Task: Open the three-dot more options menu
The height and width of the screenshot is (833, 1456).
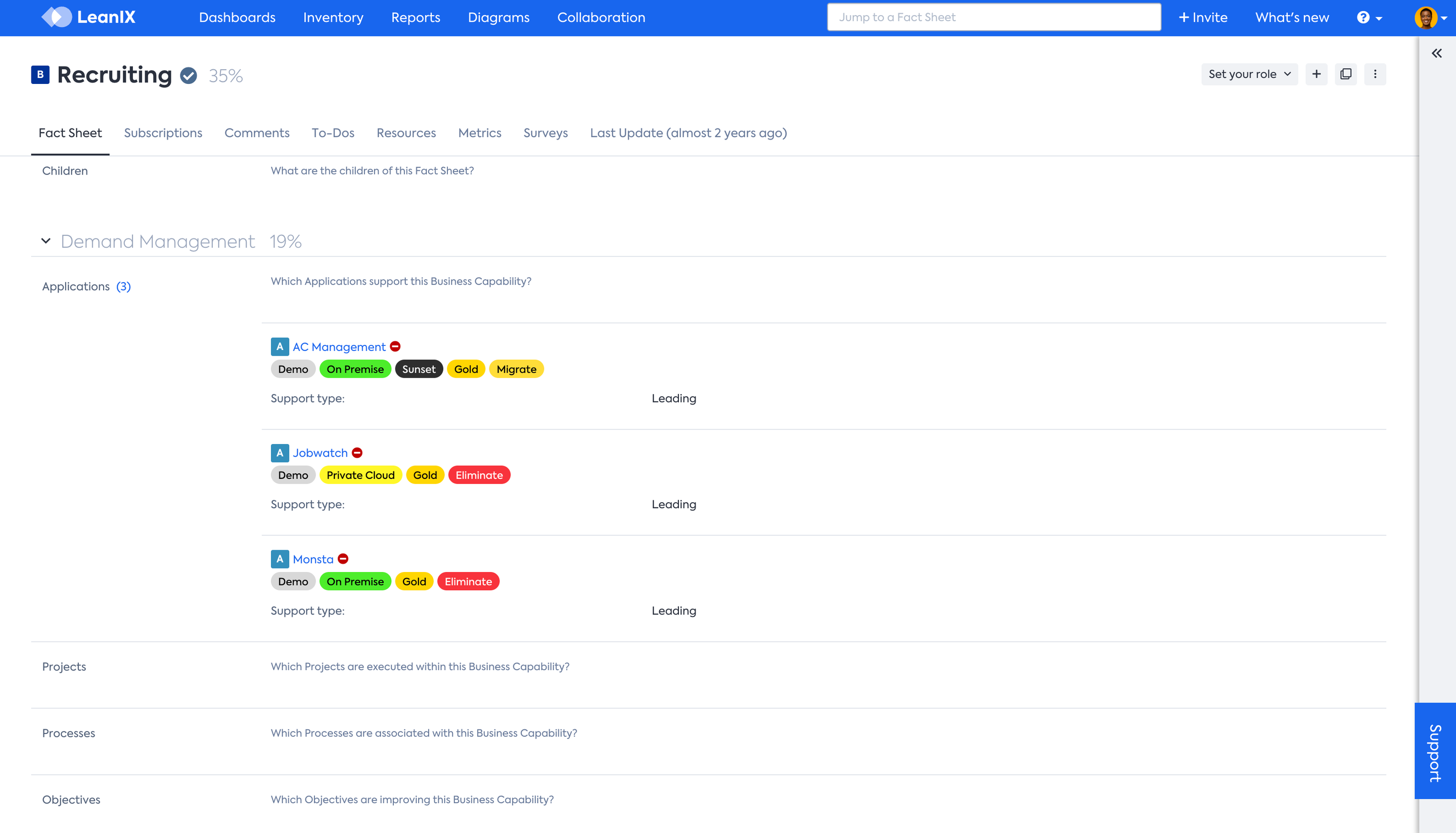Action: (1375, 74)
